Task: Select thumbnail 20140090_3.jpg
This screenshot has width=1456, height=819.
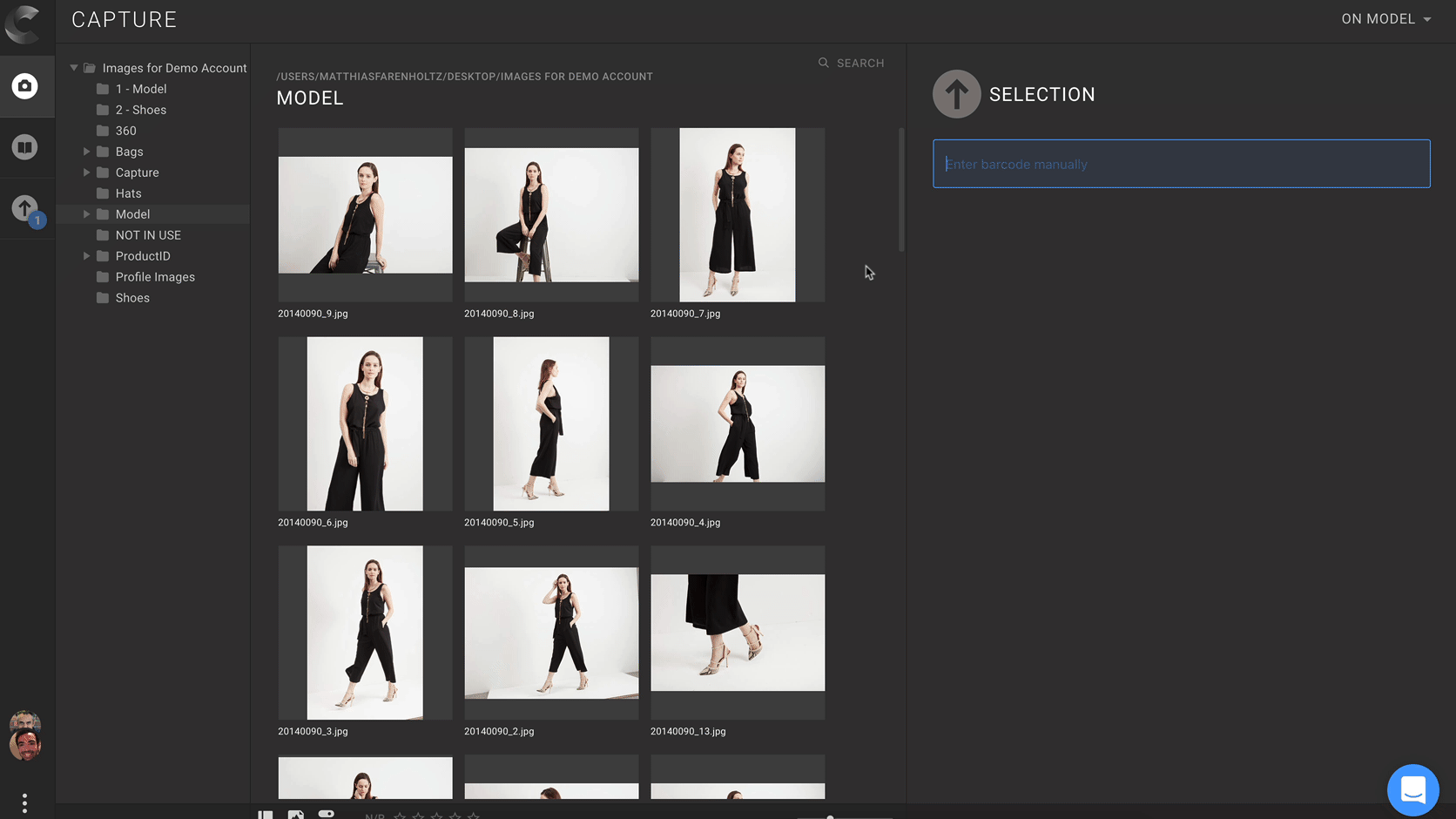Action: 365,633
